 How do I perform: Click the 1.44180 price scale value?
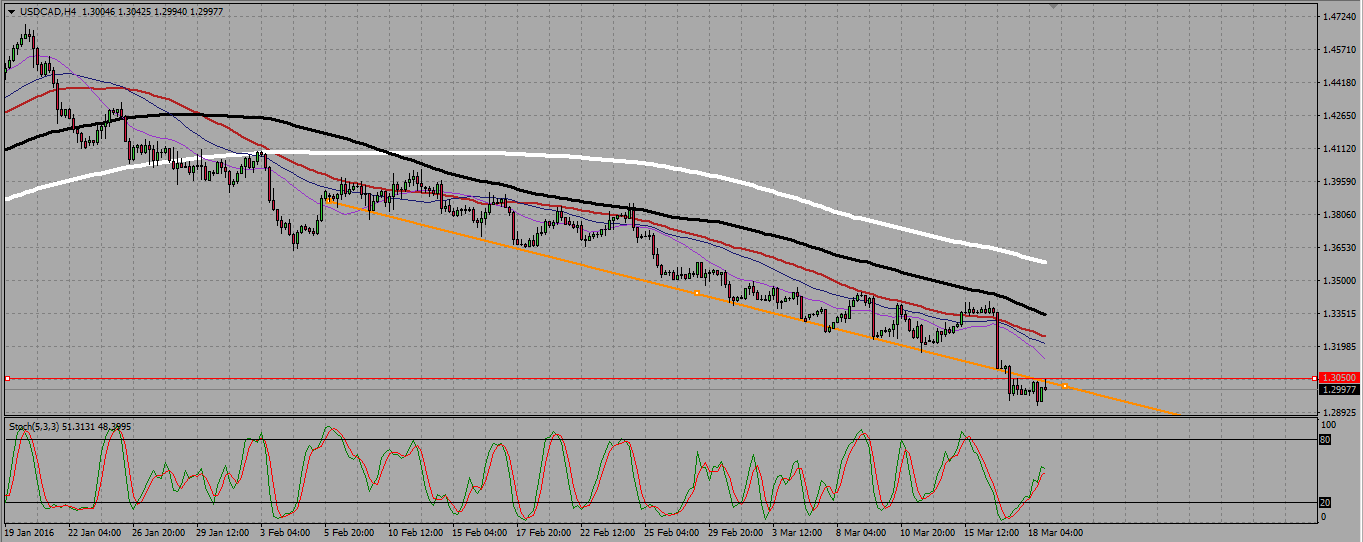[x=1339, y=83]
